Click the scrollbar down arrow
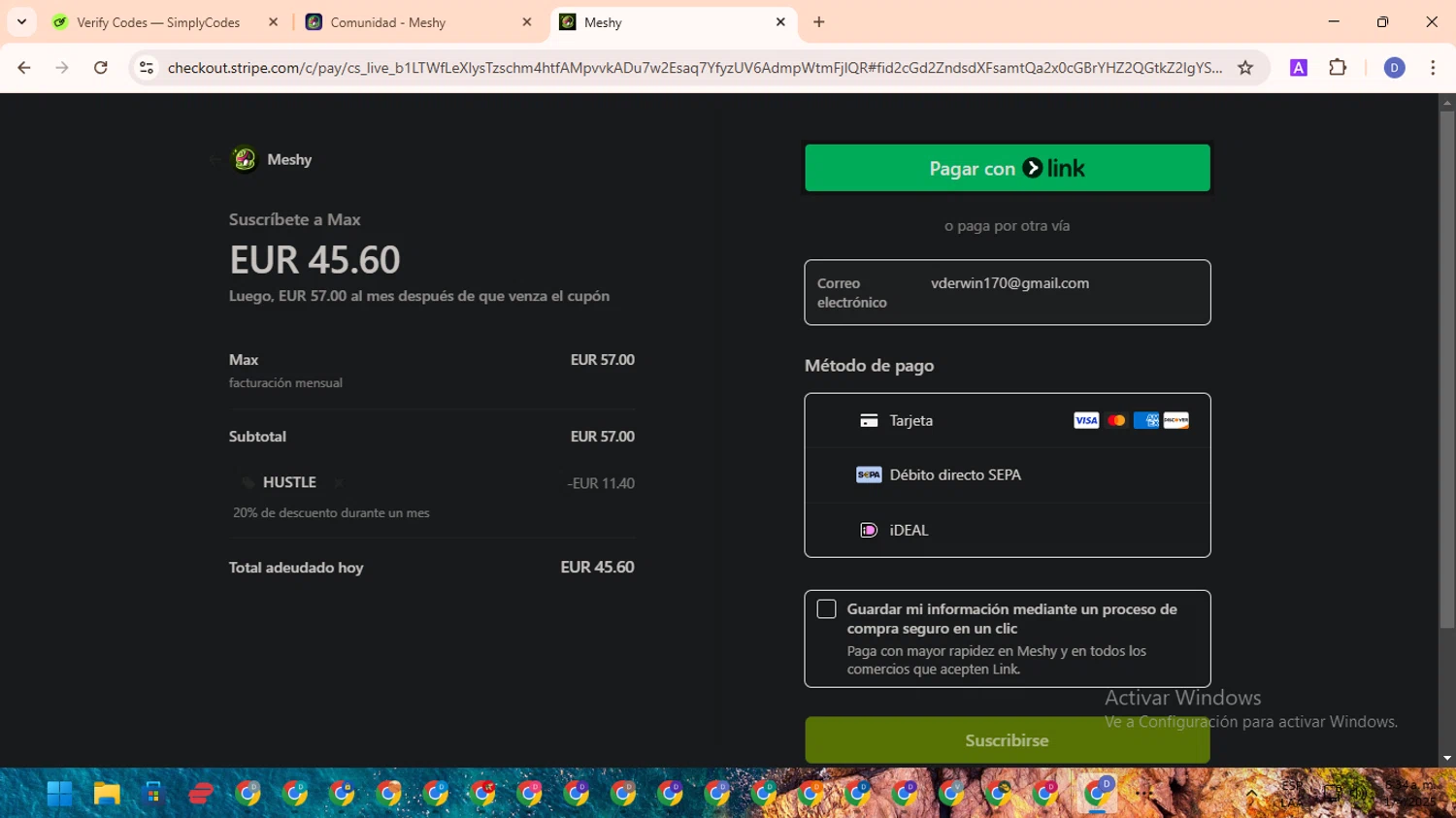Image resolution: width=1456 pixels, height=818 pixels. tap(1447, 759)
